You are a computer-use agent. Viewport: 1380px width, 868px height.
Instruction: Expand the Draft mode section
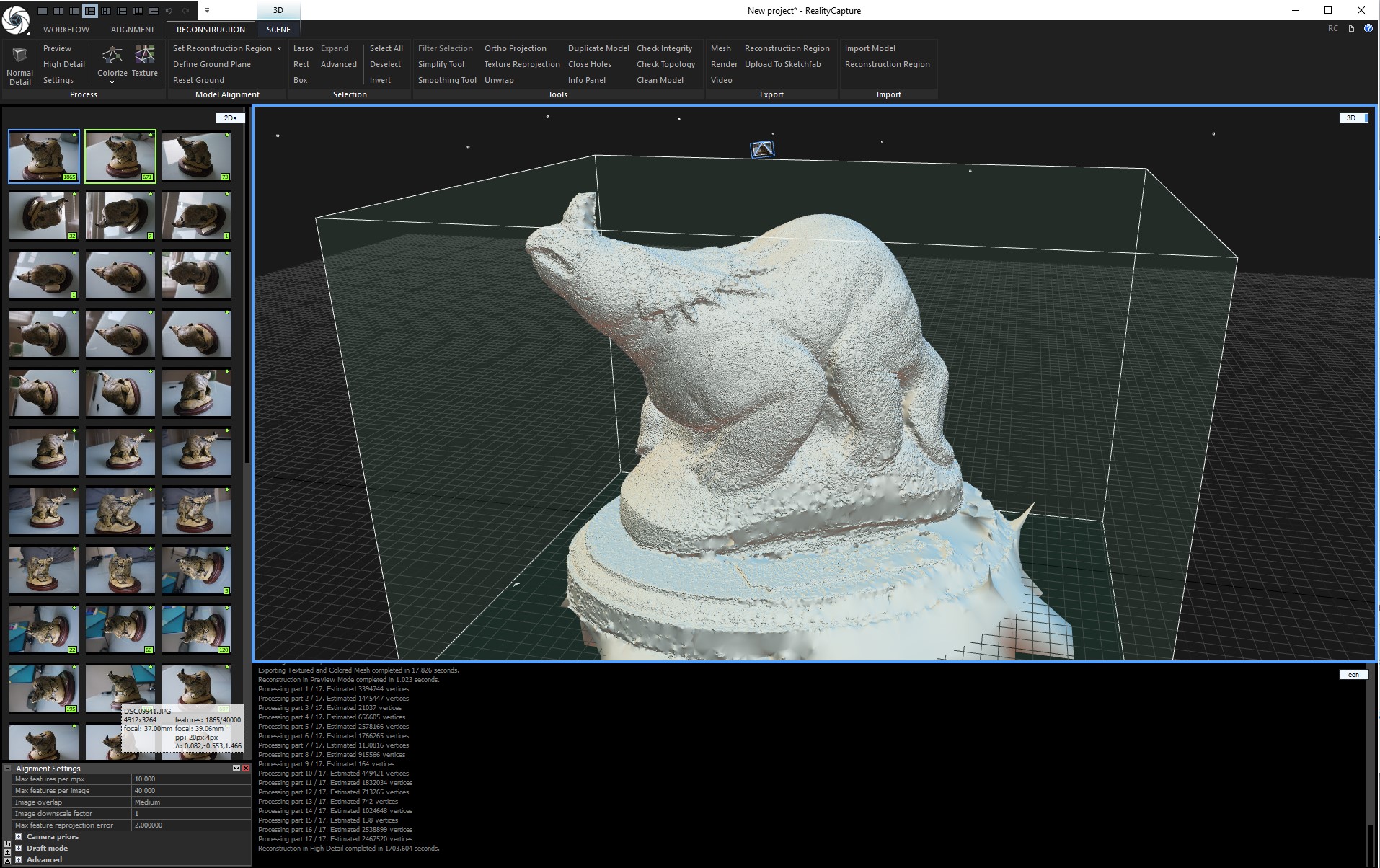pos(19,849)
